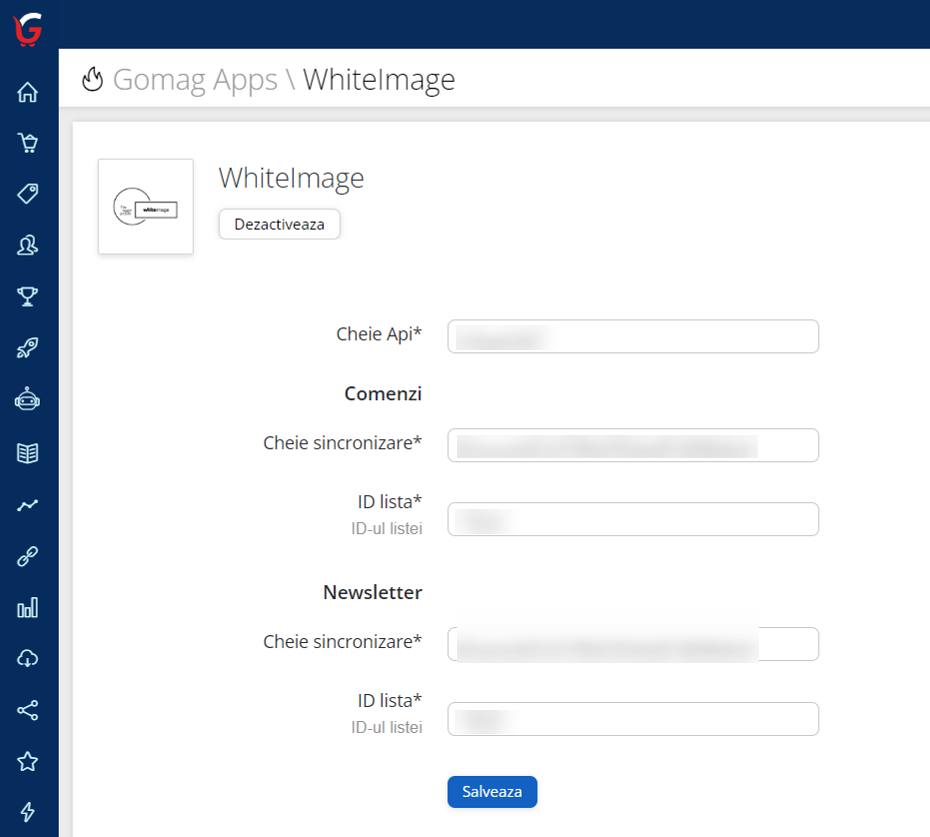Open the bar chart statistics icon
Viewport: 930px width, 837px height.
tap(27, 607)
